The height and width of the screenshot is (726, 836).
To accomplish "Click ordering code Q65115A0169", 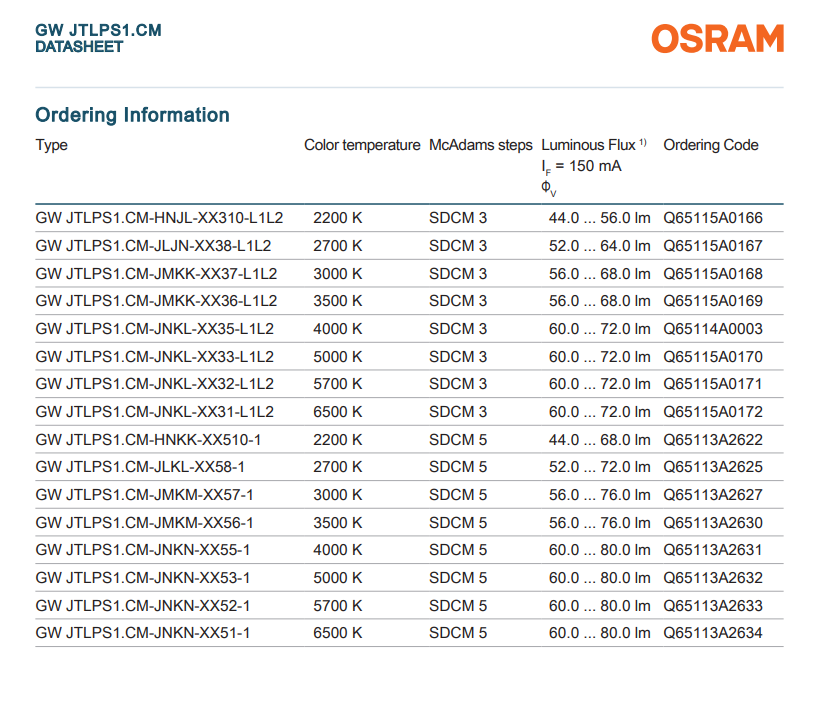I will [713, 301].
